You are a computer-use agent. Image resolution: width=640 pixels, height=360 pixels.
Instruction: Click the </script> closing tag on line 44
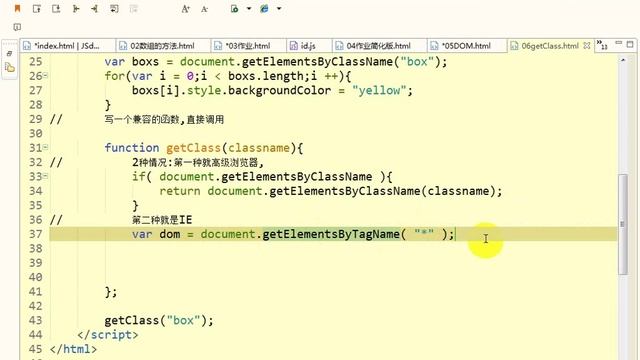[108, 335]
